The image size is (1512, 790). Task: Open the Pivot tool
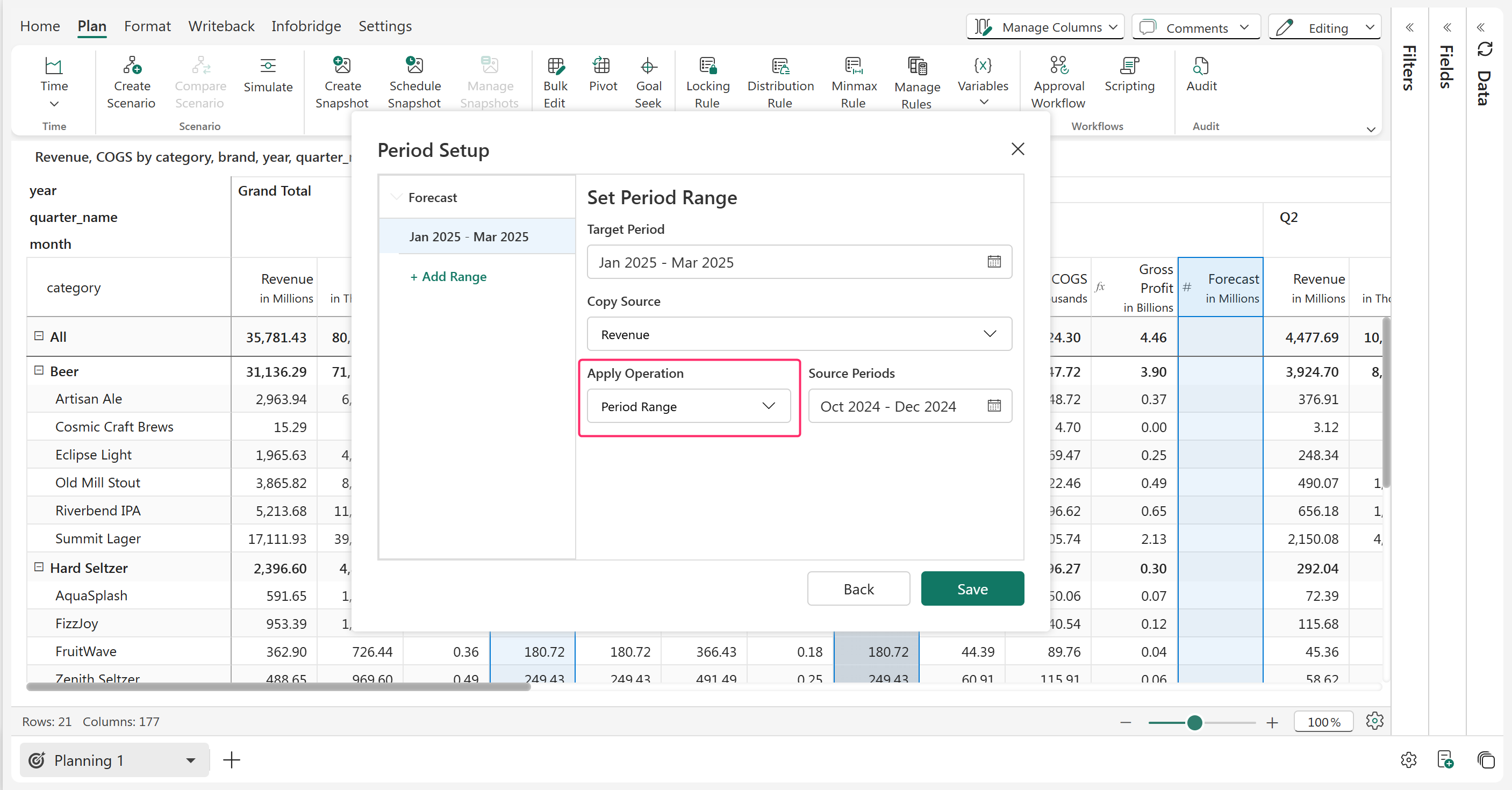pyautogui.click(x=603, y=75)
